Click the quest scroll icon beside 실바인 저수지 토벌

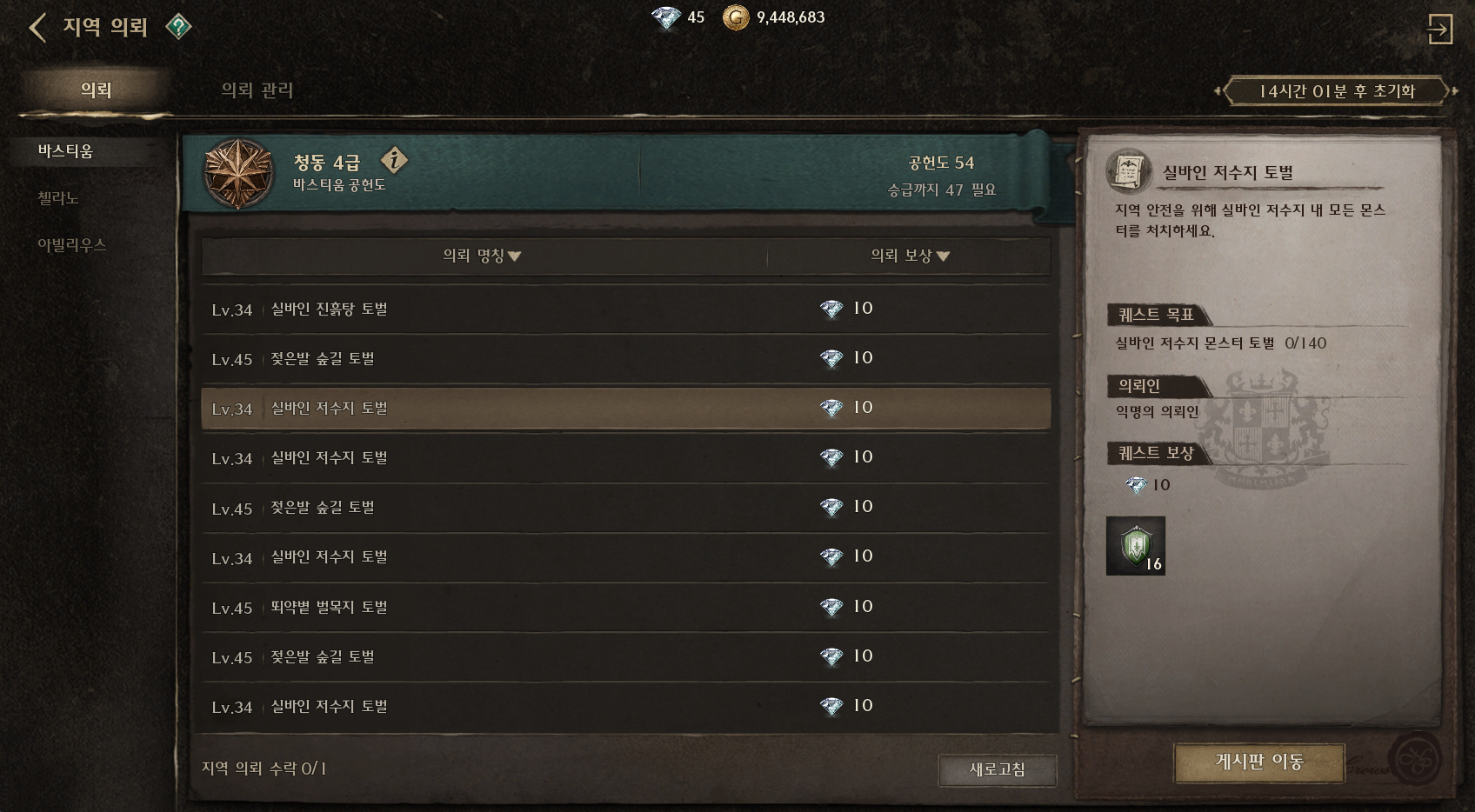coord(1128,171)
